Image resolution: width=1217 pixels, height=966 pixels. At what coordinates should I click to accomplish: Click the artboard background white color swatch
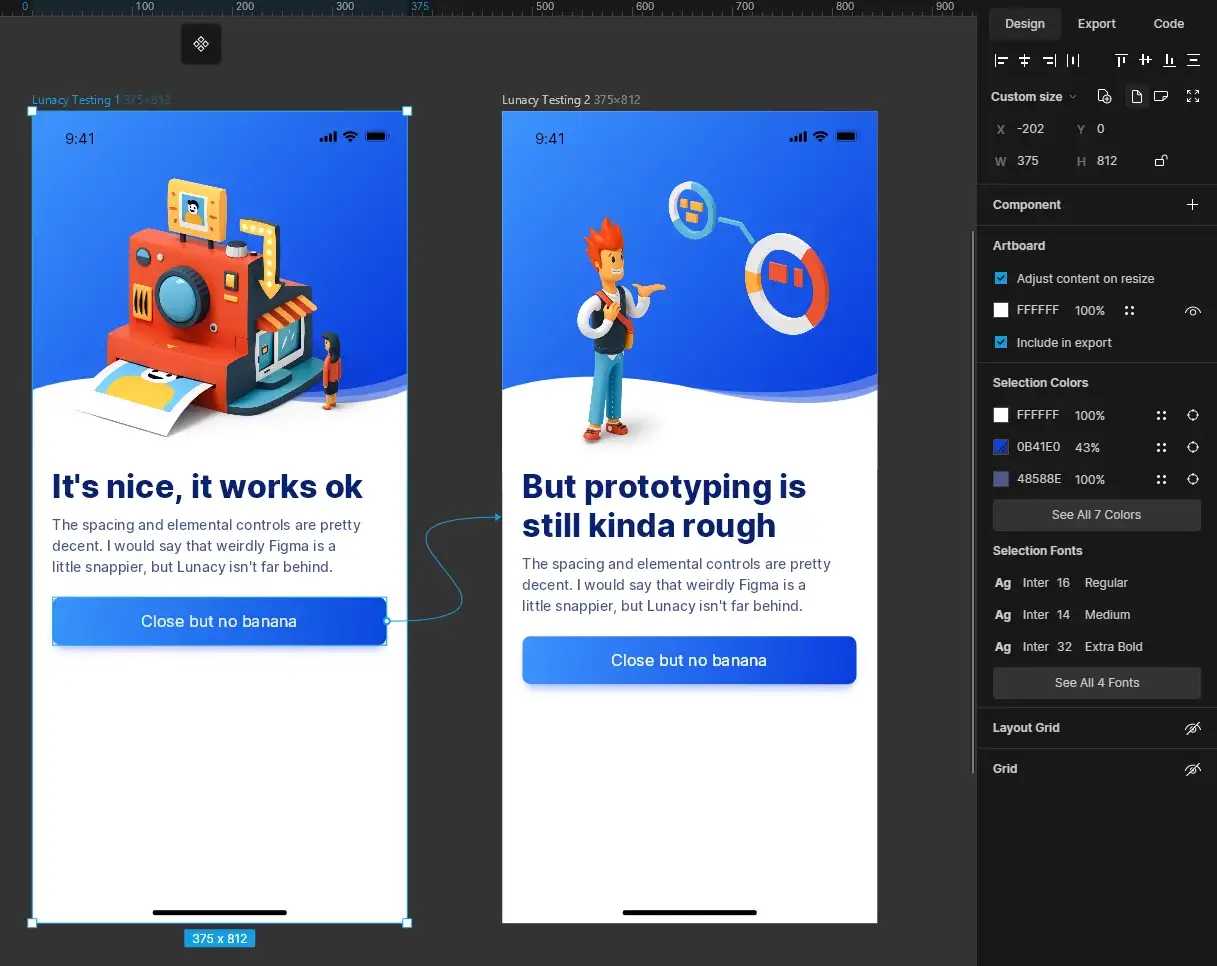click(1001, 311)
